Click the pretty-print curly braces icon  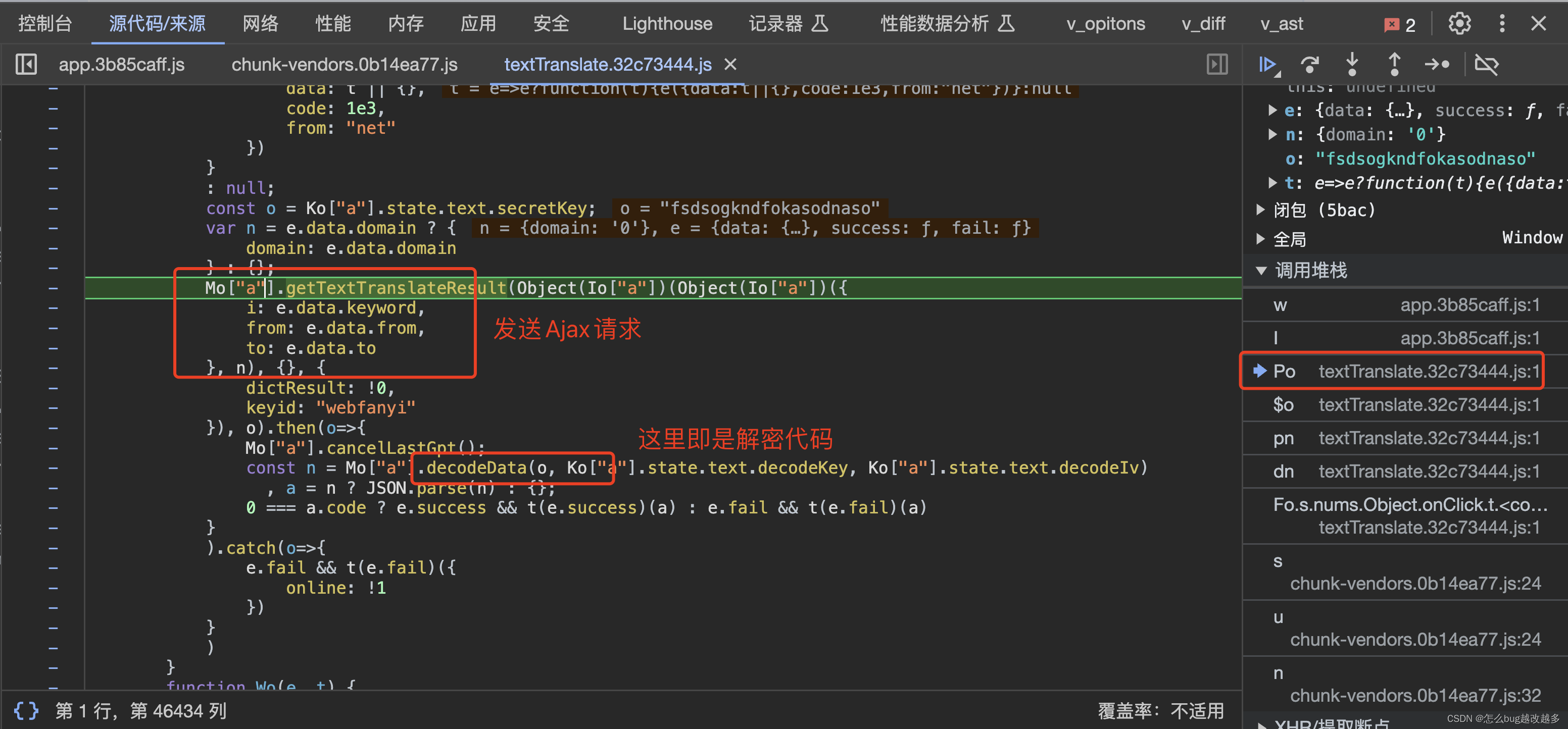click(x=26, y=710)
